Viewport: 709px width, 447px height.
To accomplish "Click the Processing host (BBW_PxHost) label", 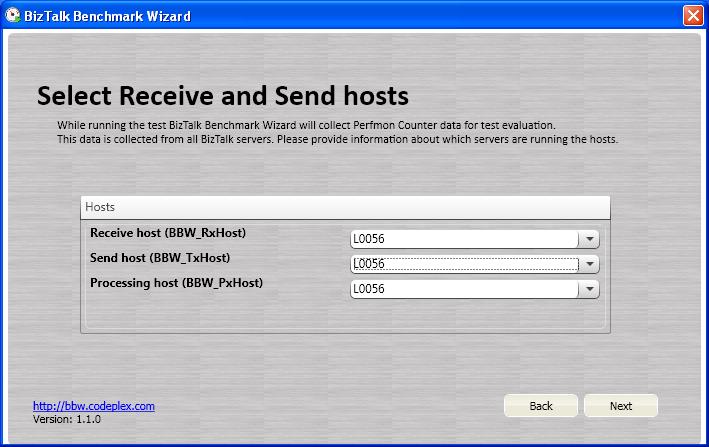I will [x=176, y=283].
